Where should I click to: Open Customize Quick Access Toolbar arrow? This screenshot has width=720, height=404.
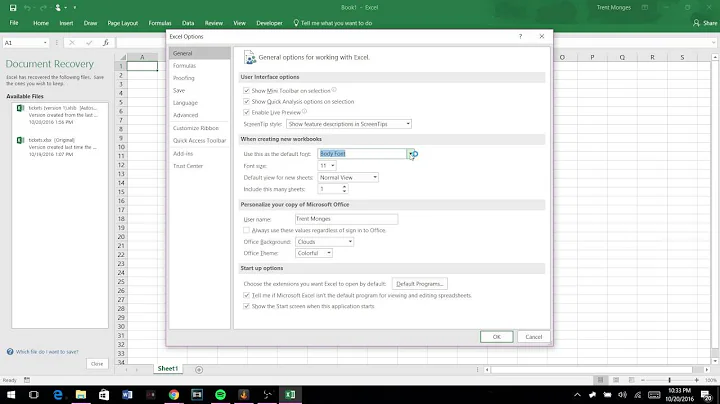point(74,7)
